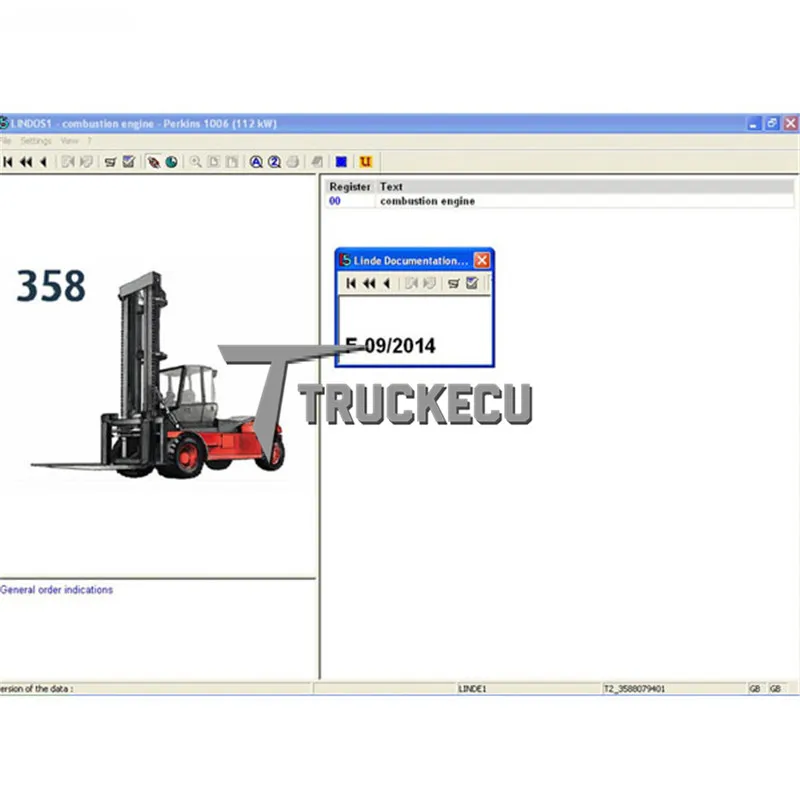800x800 pixels.
Task: Click the magnifier zoom icon
Action: point(195,162)
